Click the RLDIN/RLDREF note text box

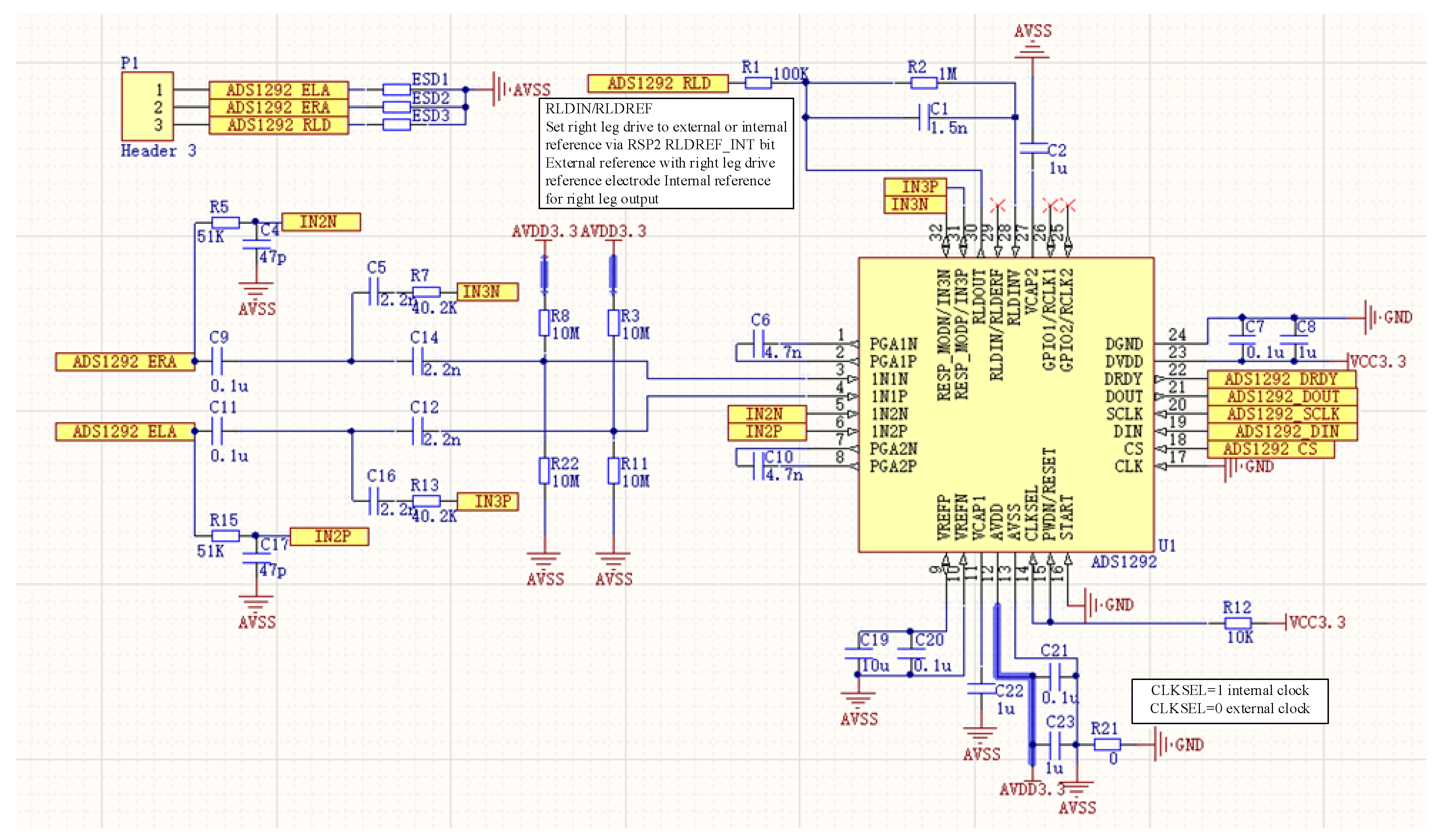click(666, 154)
